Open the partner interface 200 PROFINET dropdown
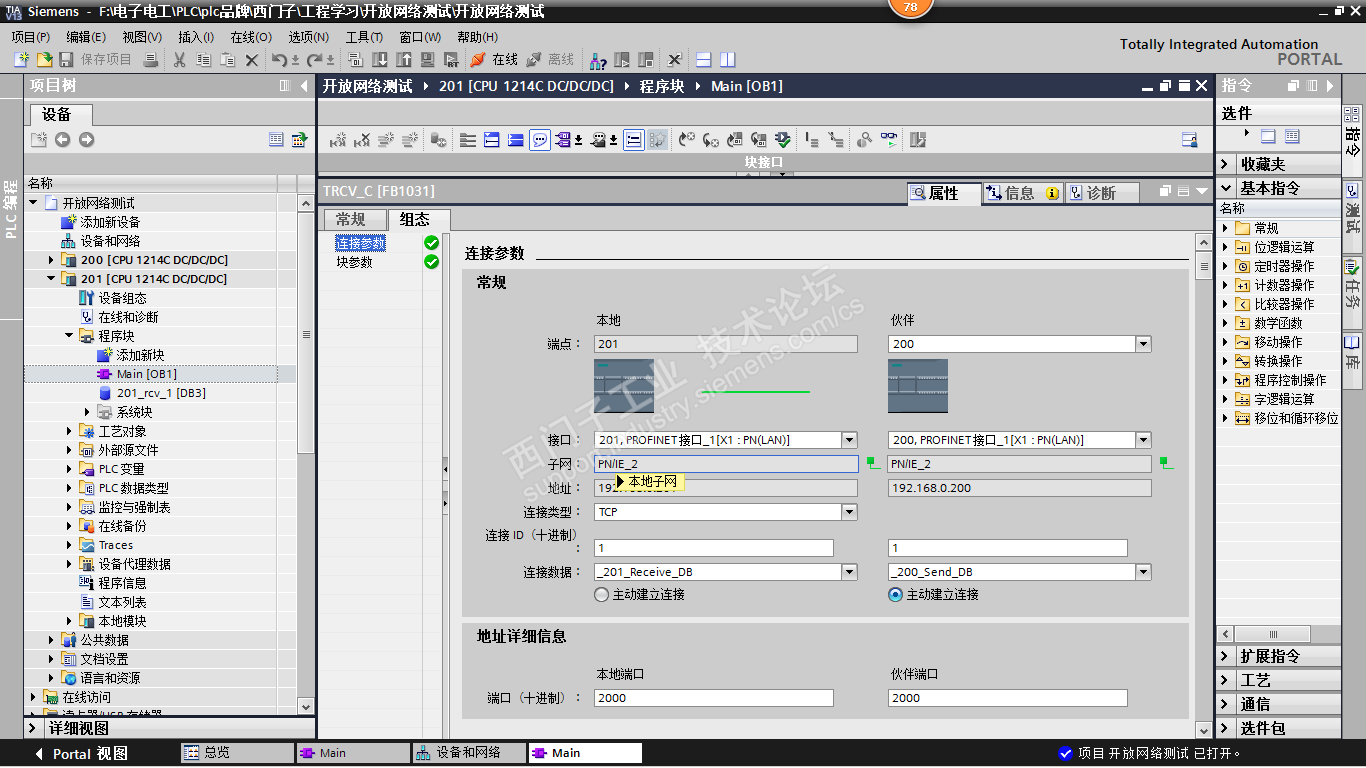 [1143, 440]
